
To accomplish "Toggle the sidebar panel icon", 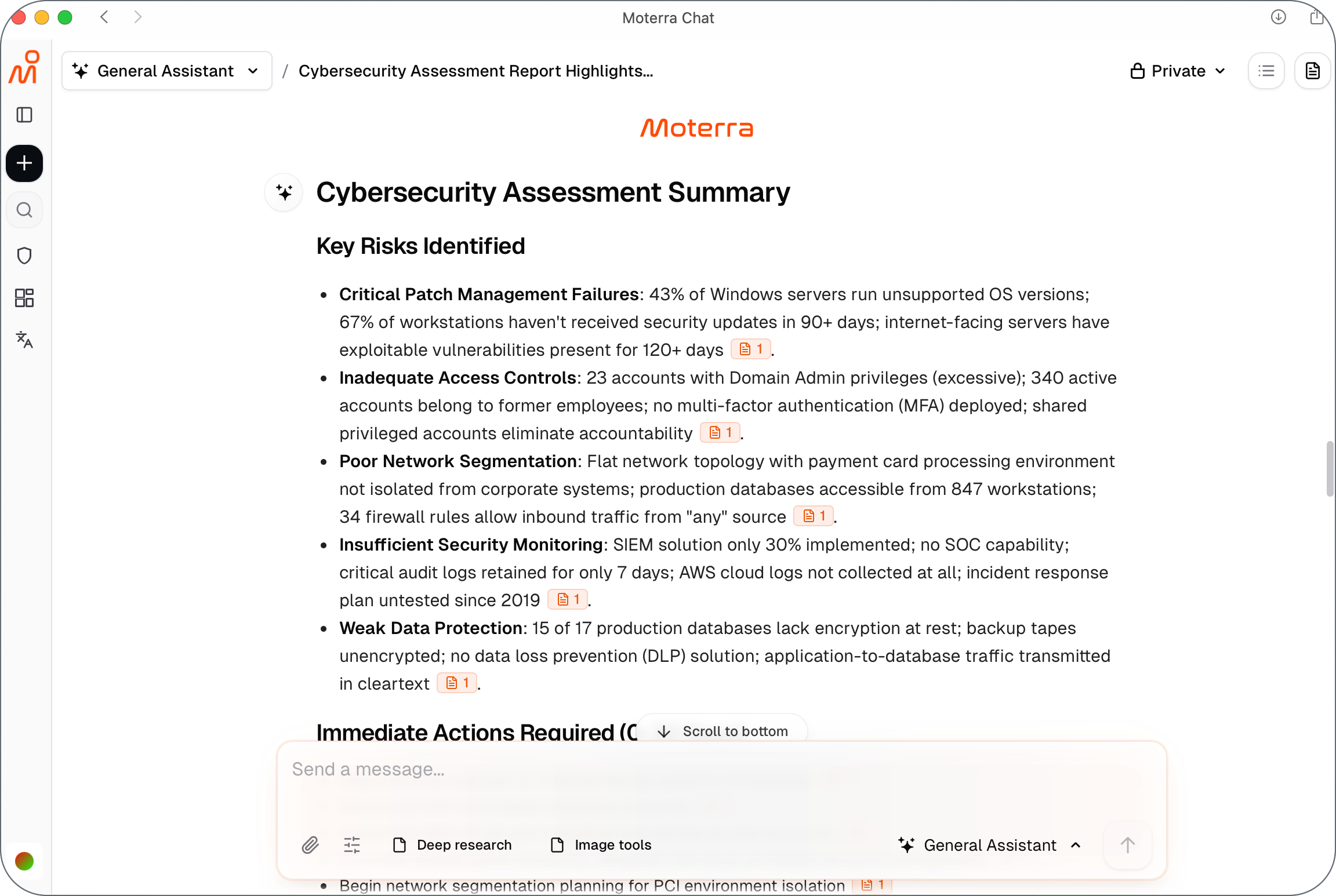I will [24, 115].
